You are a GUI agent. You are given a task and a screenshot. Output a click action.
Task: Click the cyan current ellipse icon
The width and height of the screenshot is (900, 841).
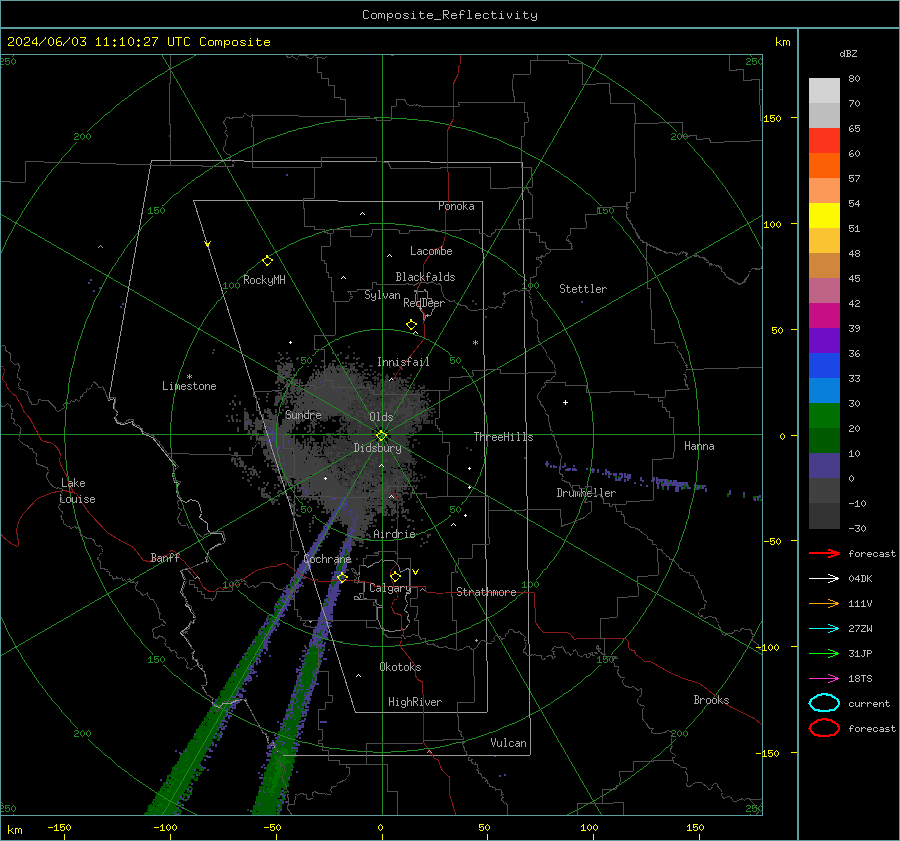point(824,703)
